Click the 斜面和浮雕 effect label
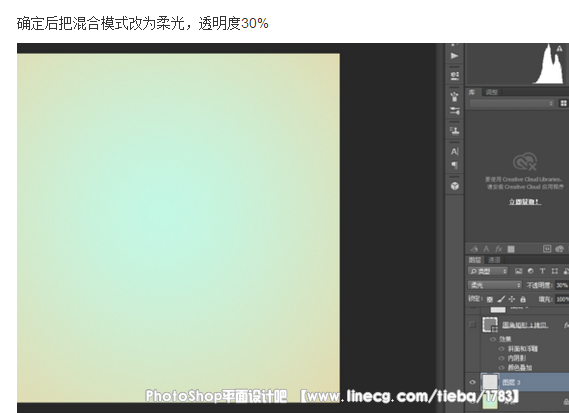This screenshot has width=569, height=413. [523, 349]
